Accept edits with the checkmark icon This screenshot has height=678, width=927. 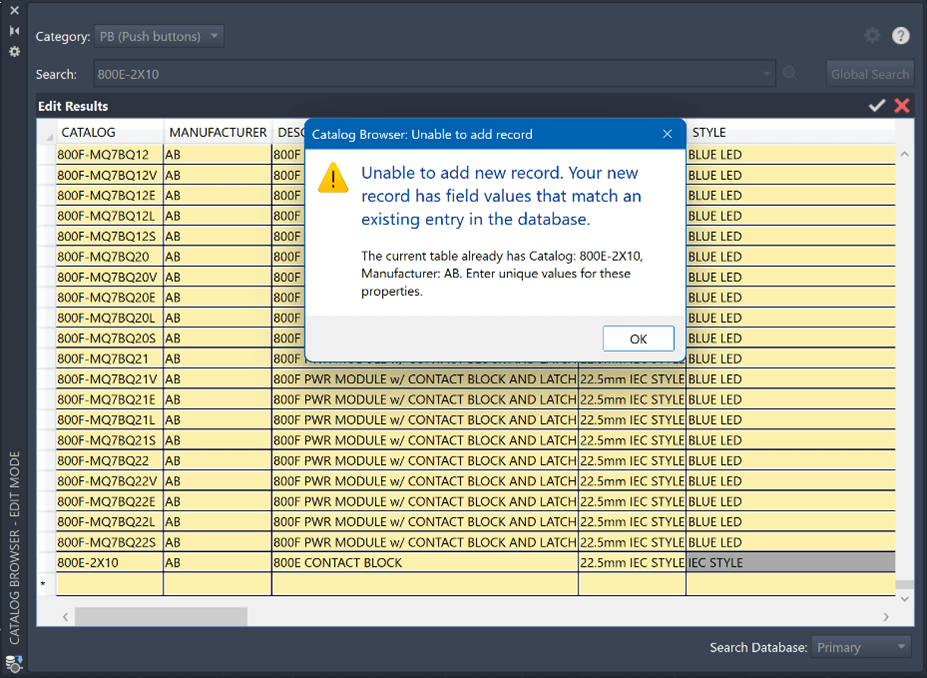pyautogui.click(x=877, y=106)
